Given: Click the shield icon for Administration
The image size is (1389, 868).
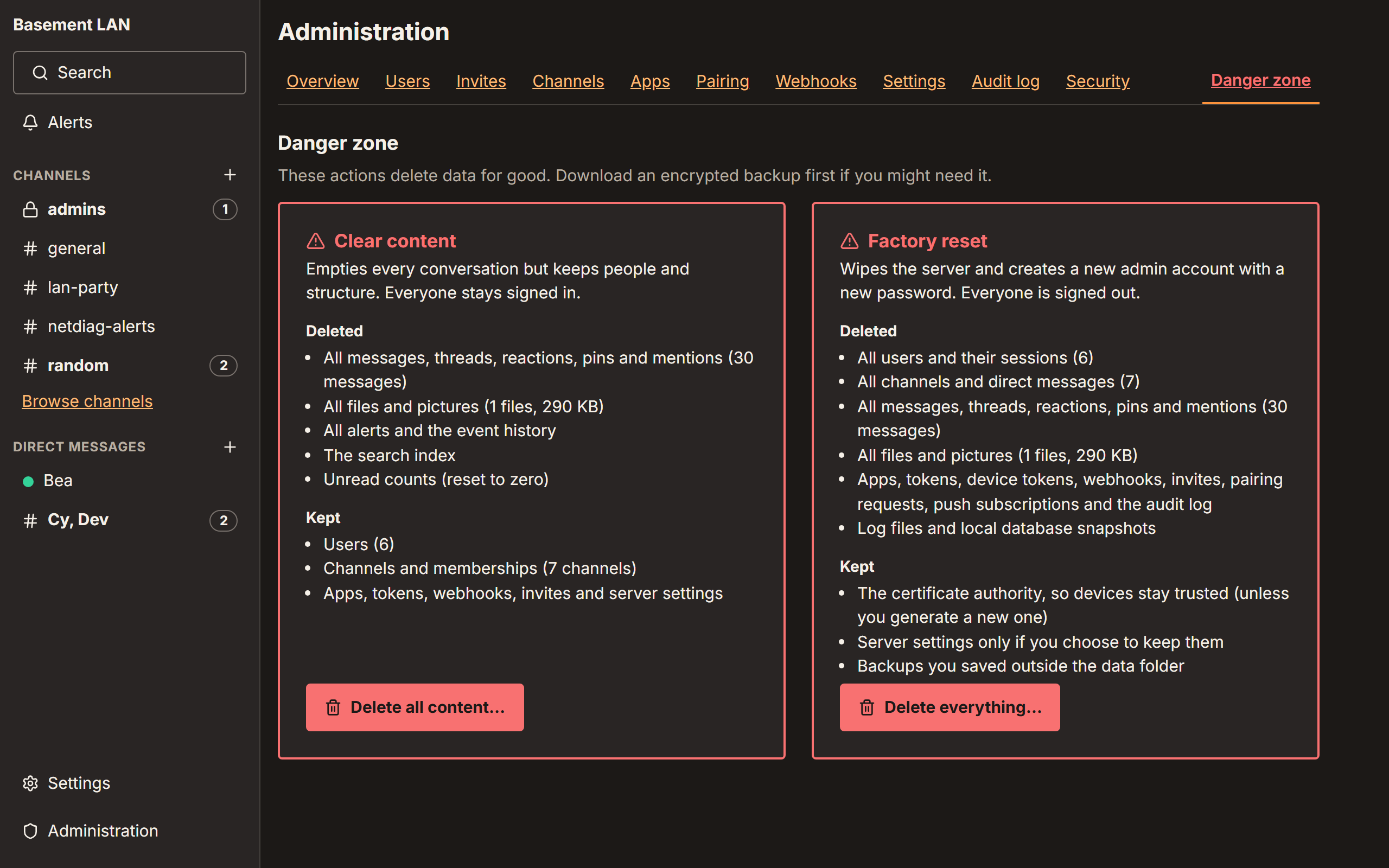Looking at the screenshot, I should pyautogui.click(x=30, y=831).
